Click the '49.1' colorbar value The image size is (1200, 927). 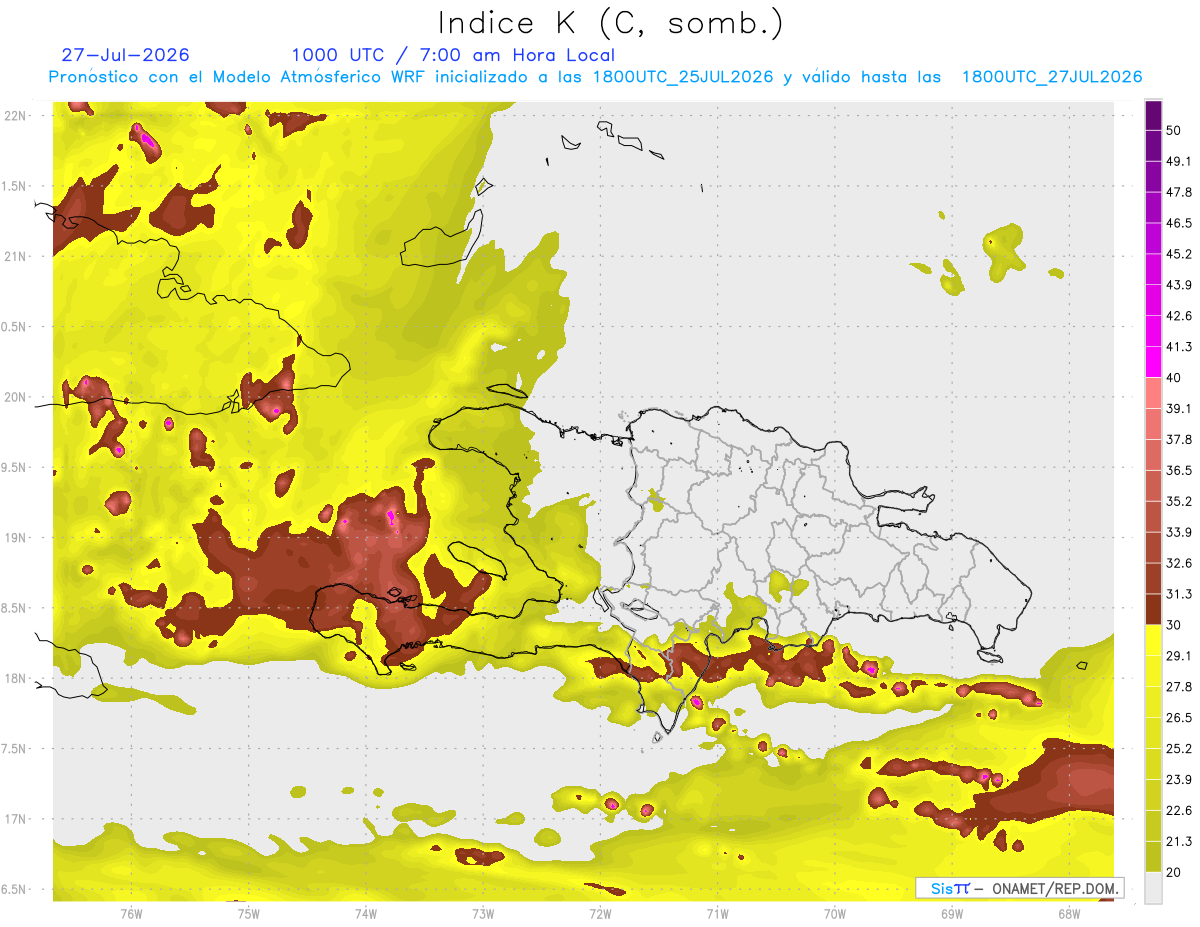[1180, 161]
